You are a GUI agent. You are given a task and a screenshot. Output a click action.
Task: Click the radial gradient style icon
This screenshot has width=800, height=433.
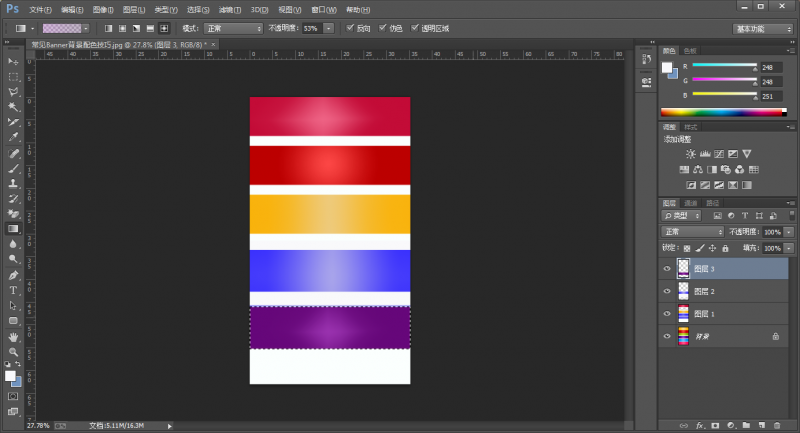pos(122,28)
